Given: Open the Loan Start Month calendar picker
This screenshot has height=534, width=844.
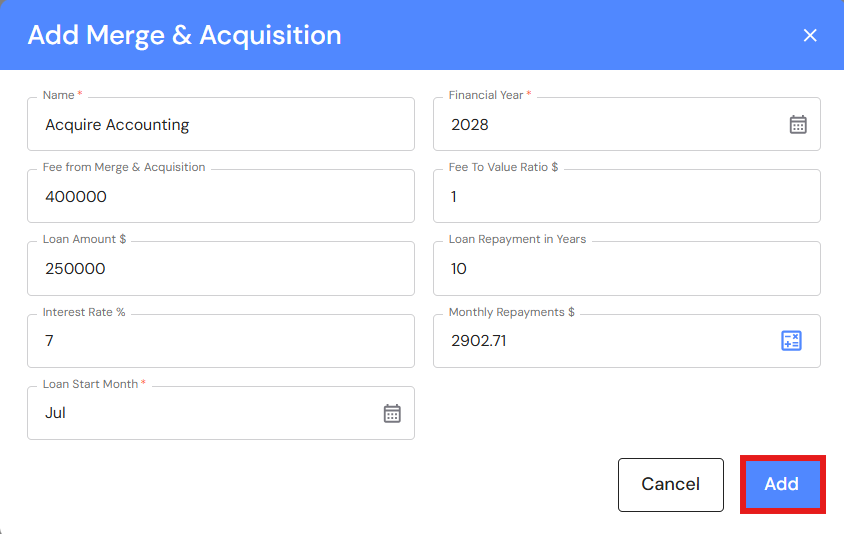Looking at the screenshot, I should coord(392,413).
